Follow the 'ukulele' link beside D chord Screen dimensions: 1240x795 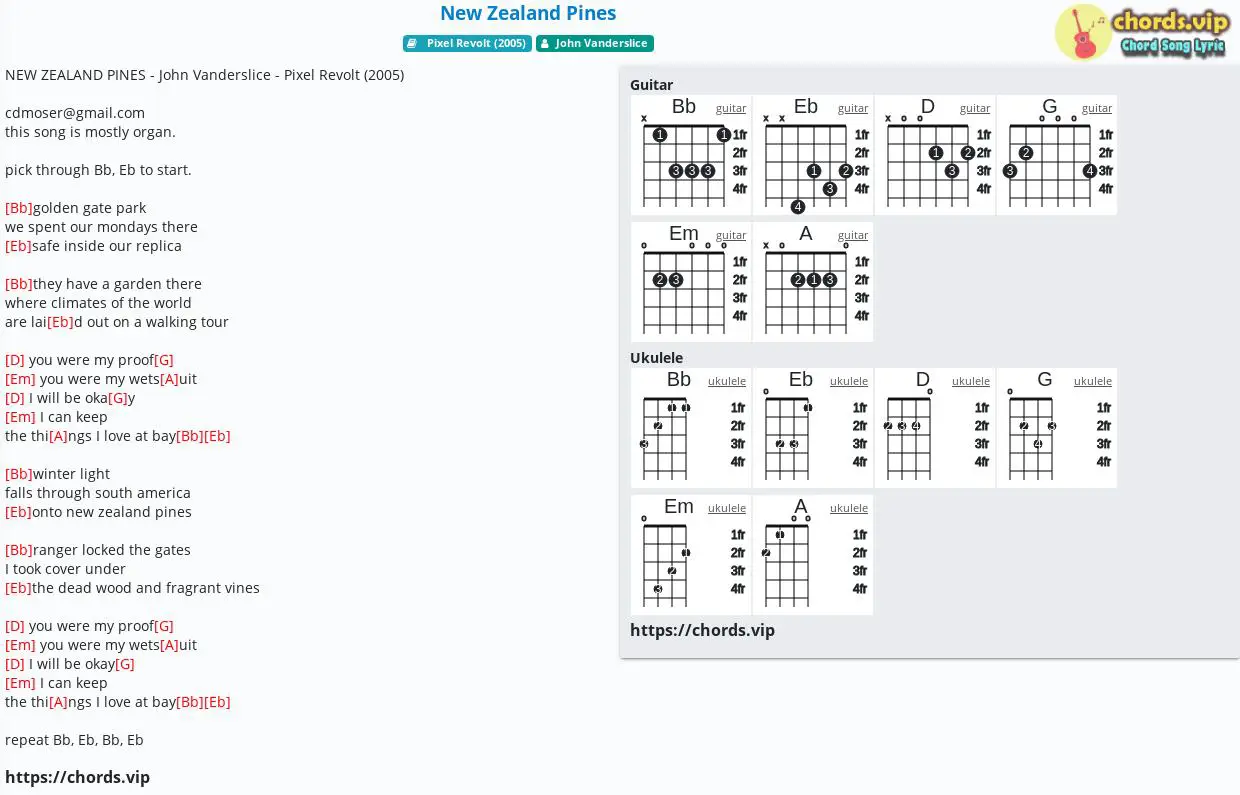point(971,381)
